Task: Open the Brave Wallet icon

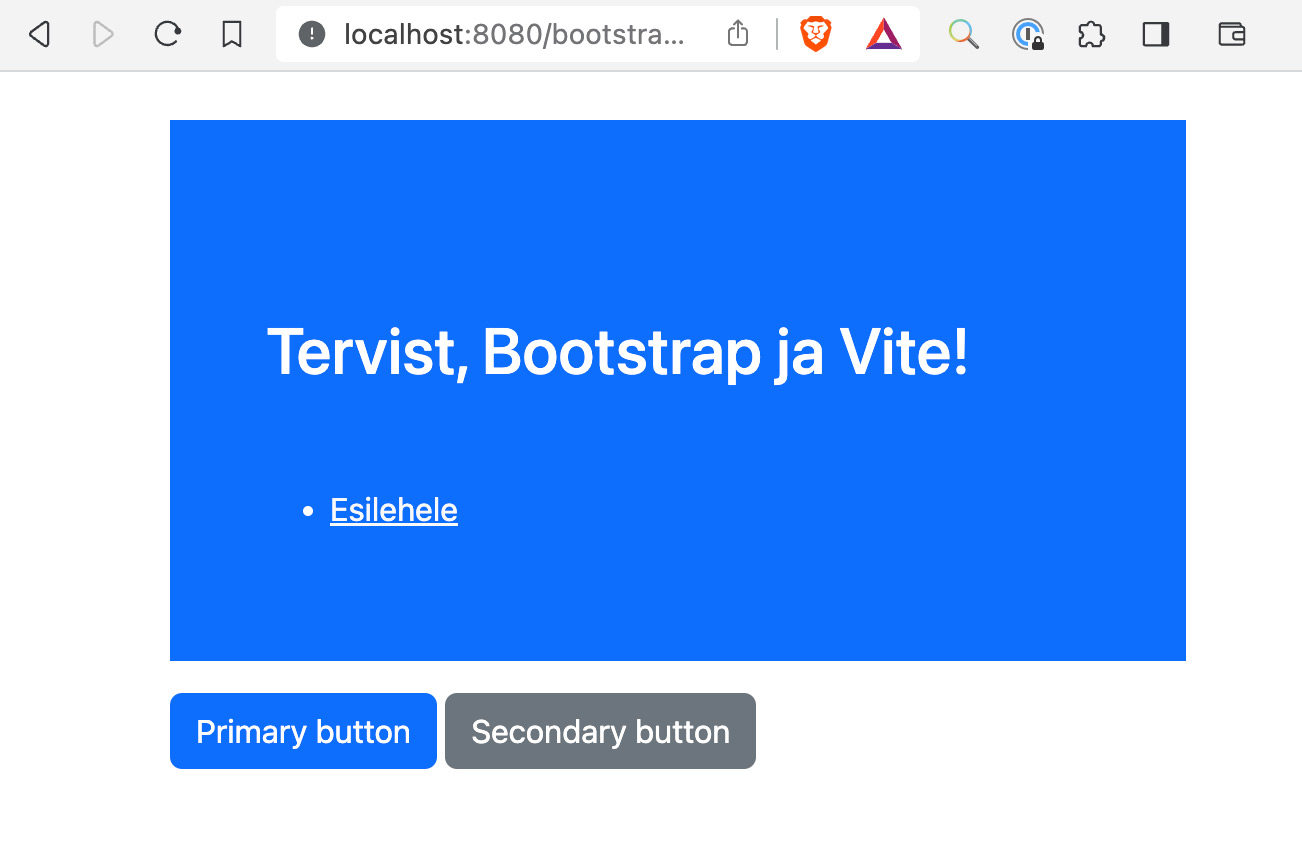Action: click(x=1232, y=35)
